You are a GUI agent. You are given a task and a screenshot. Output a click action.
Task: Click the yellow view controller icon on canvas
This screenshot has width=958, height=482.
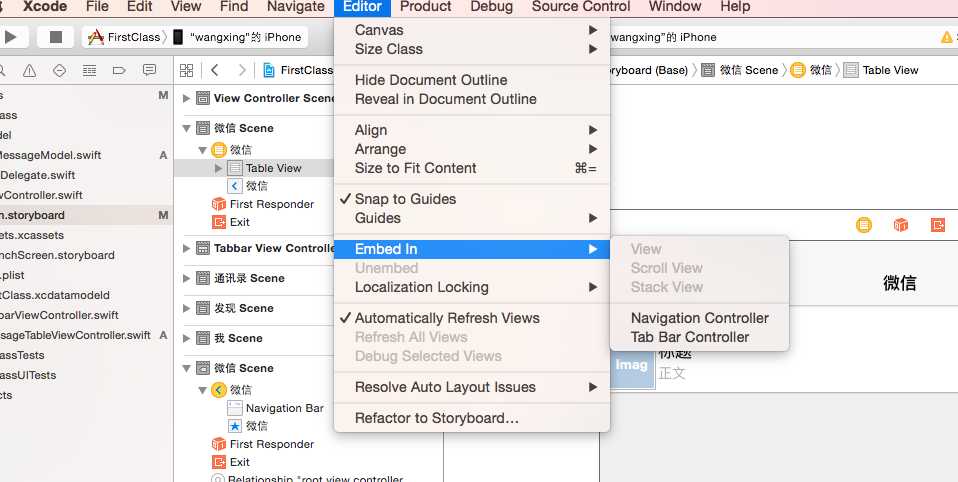(864, 225)
